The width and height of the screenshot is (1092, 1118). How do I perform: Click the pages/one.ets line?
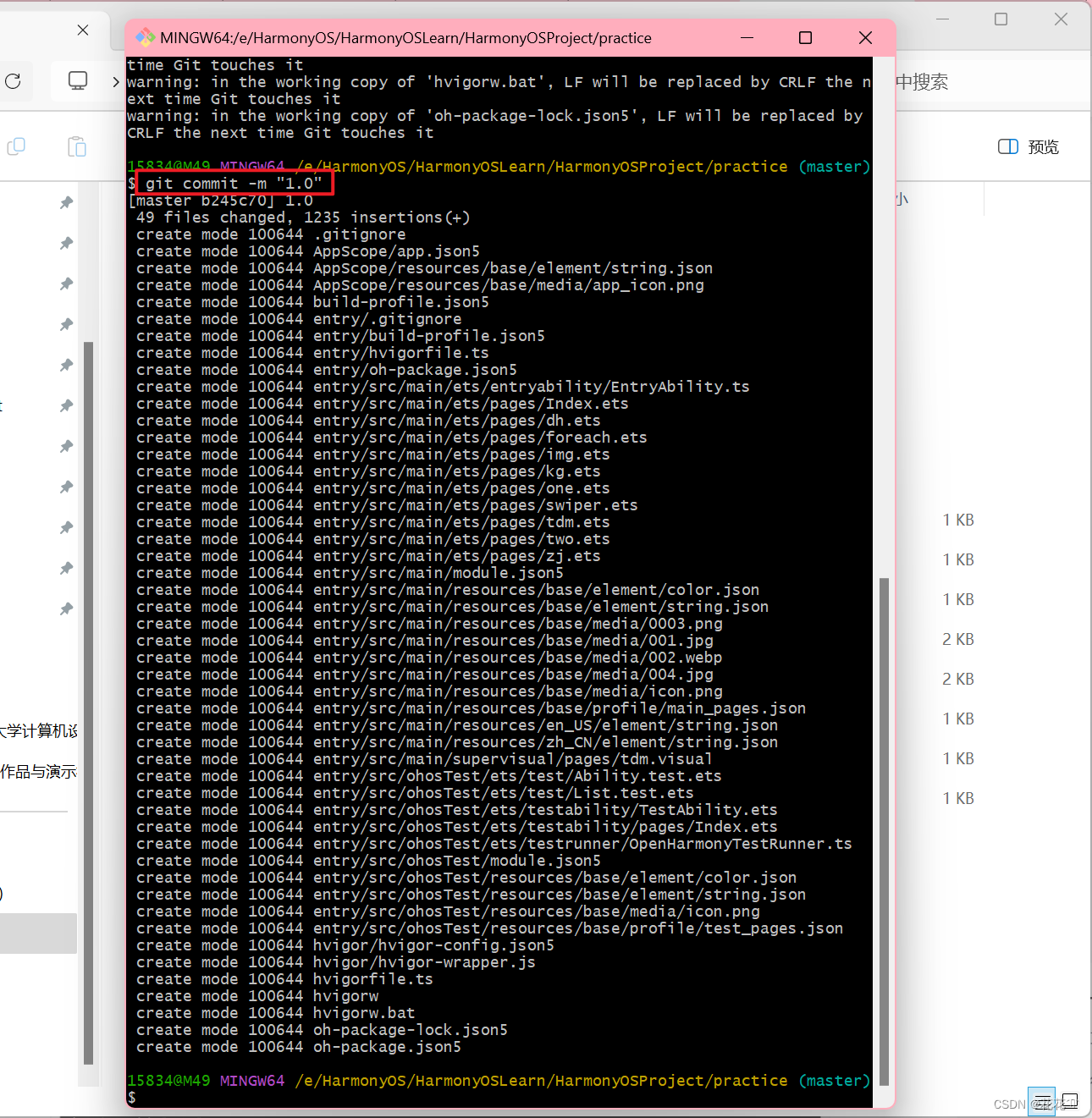373,488
